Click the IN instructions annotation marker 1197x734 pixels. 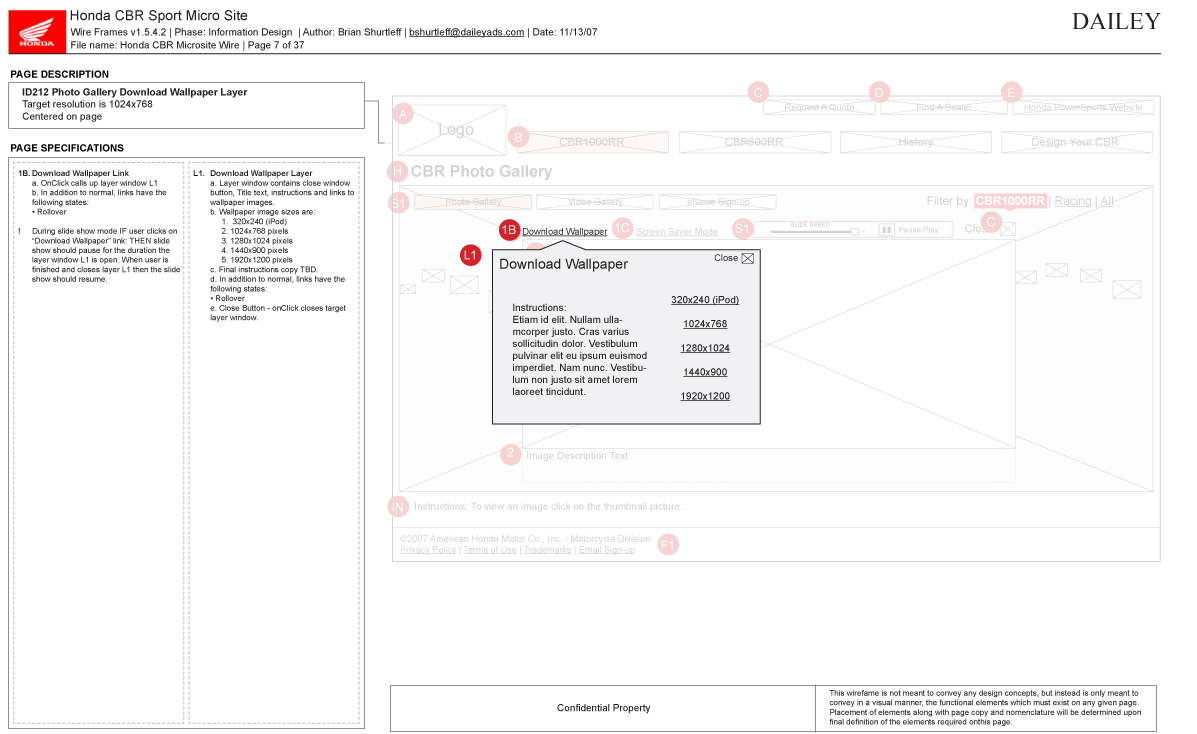pos(398,507)
